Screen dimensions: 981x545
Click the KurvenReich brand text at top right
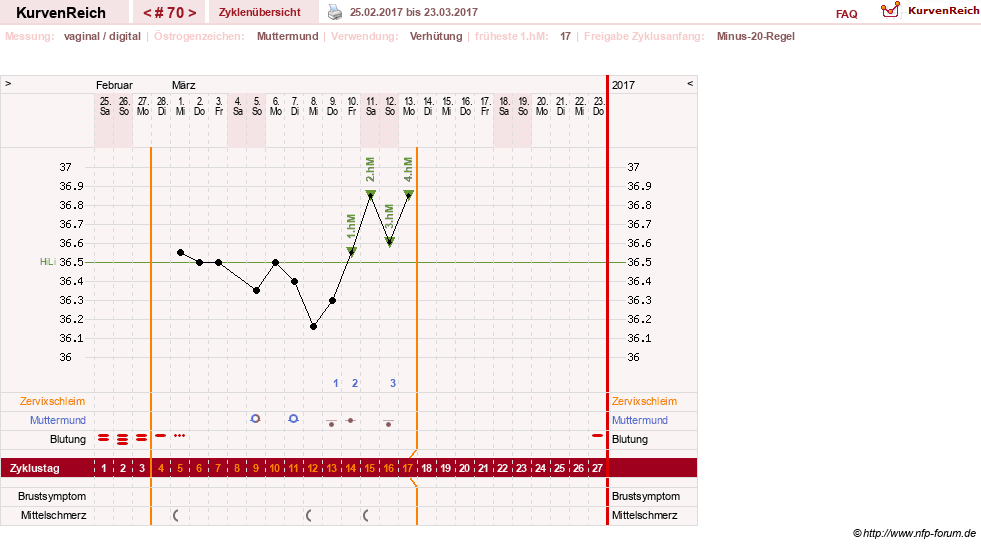[943, 11]
